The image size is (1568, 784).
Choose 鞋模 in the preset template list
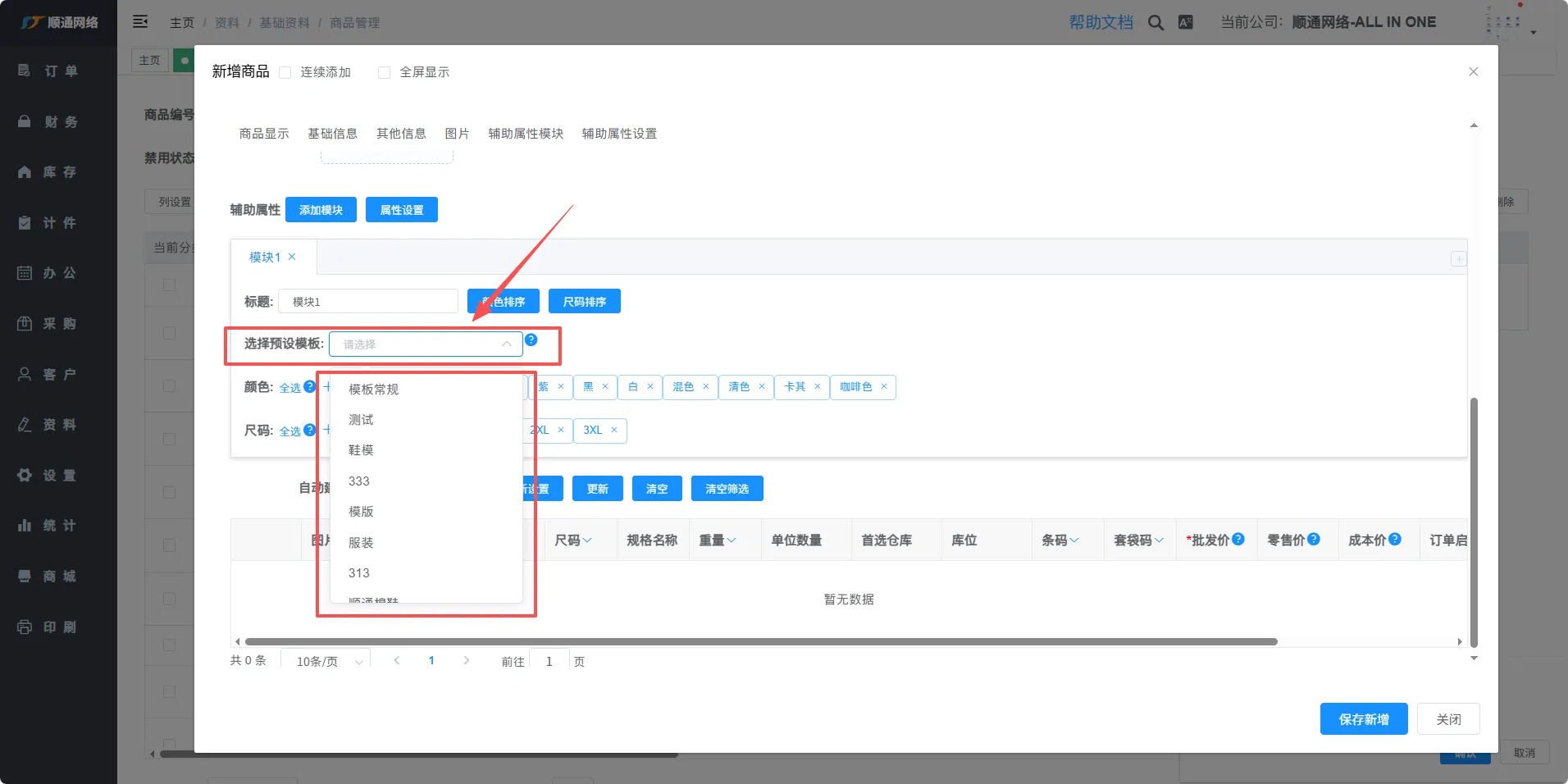pos(361,450)
